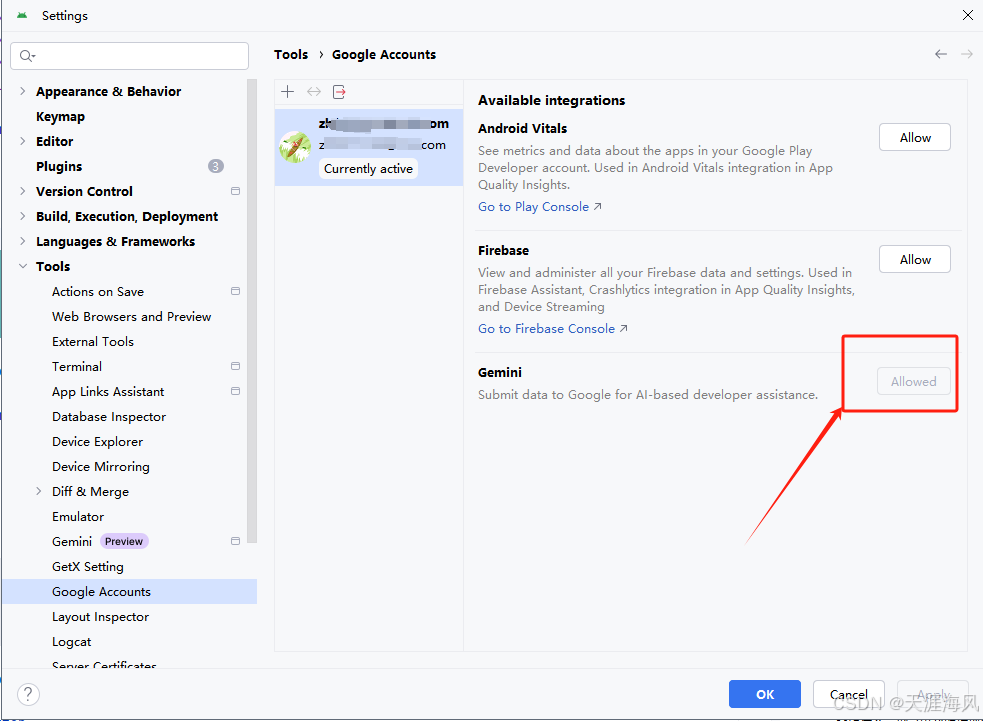983x721 pixels.
Task: Click the search magnifier icon
Action: point(26,56)
